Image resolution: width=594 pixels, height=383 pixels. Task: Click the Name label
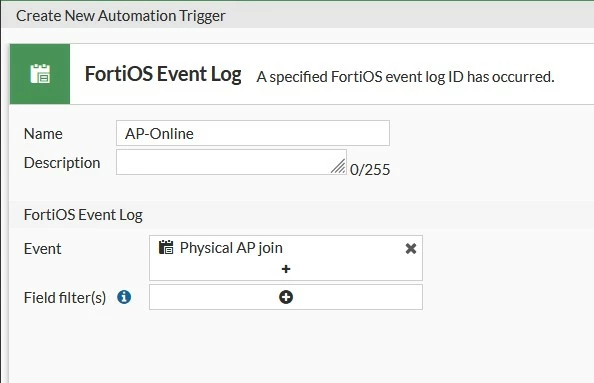click(x=43, y=134)
